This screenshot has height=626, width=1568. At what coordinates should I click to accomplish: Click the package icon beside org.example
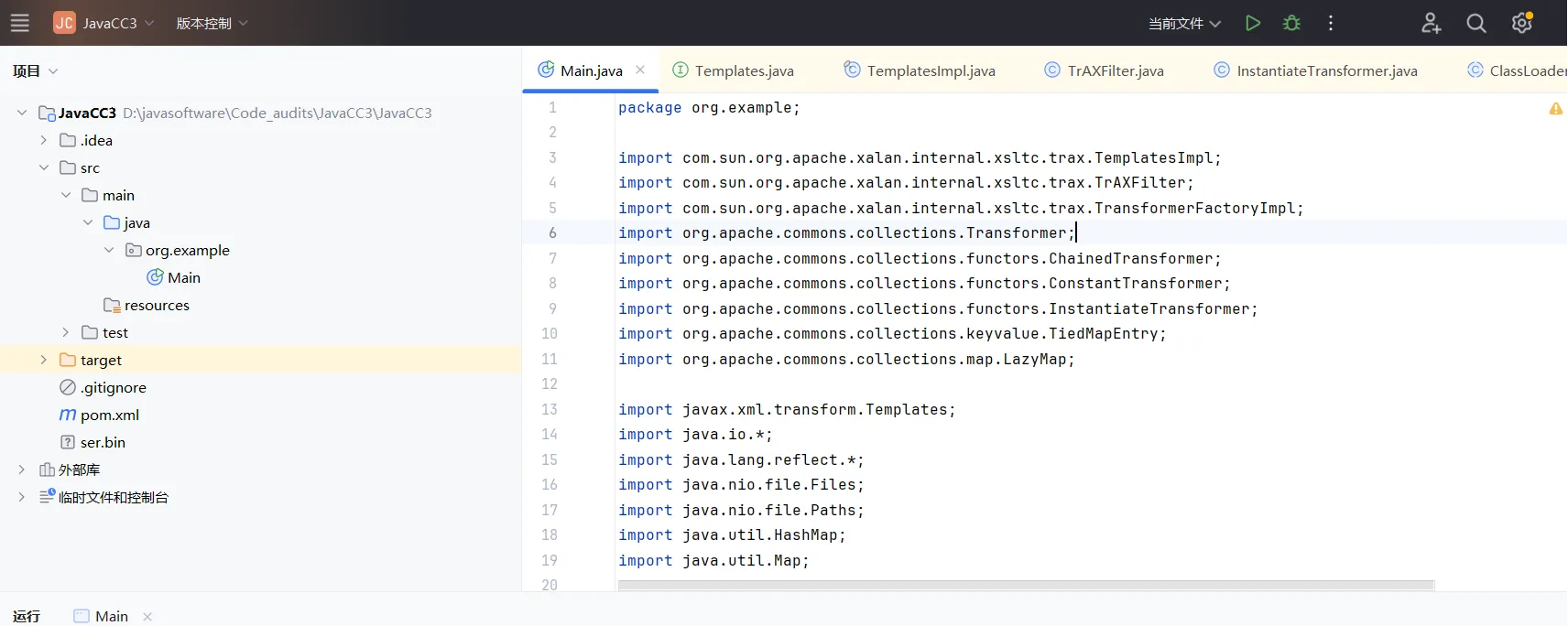pyautogui.click(x=134, y=250)
